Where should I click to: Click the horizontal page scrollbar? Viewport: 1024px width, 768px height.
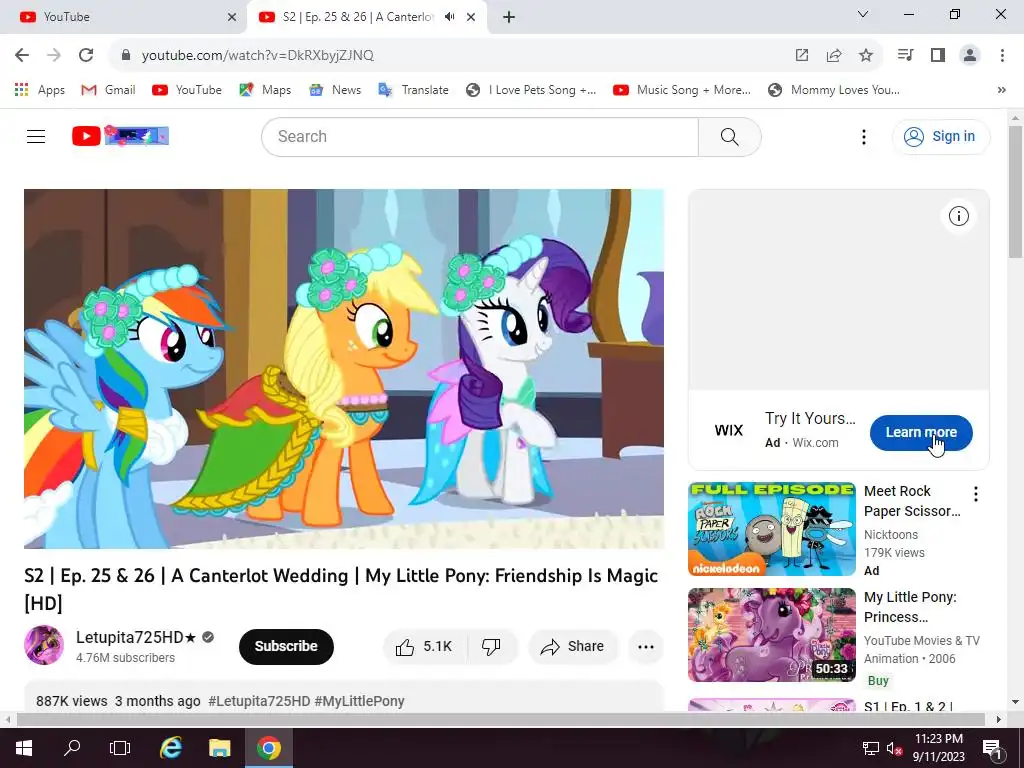pos(501,719)
